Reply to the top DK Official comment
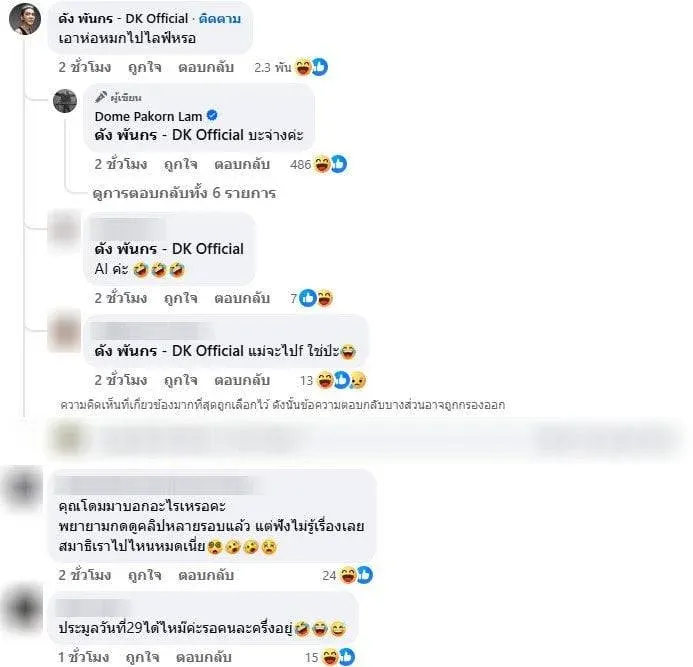This screenshot has height=667, width=693. click(206, 67)
